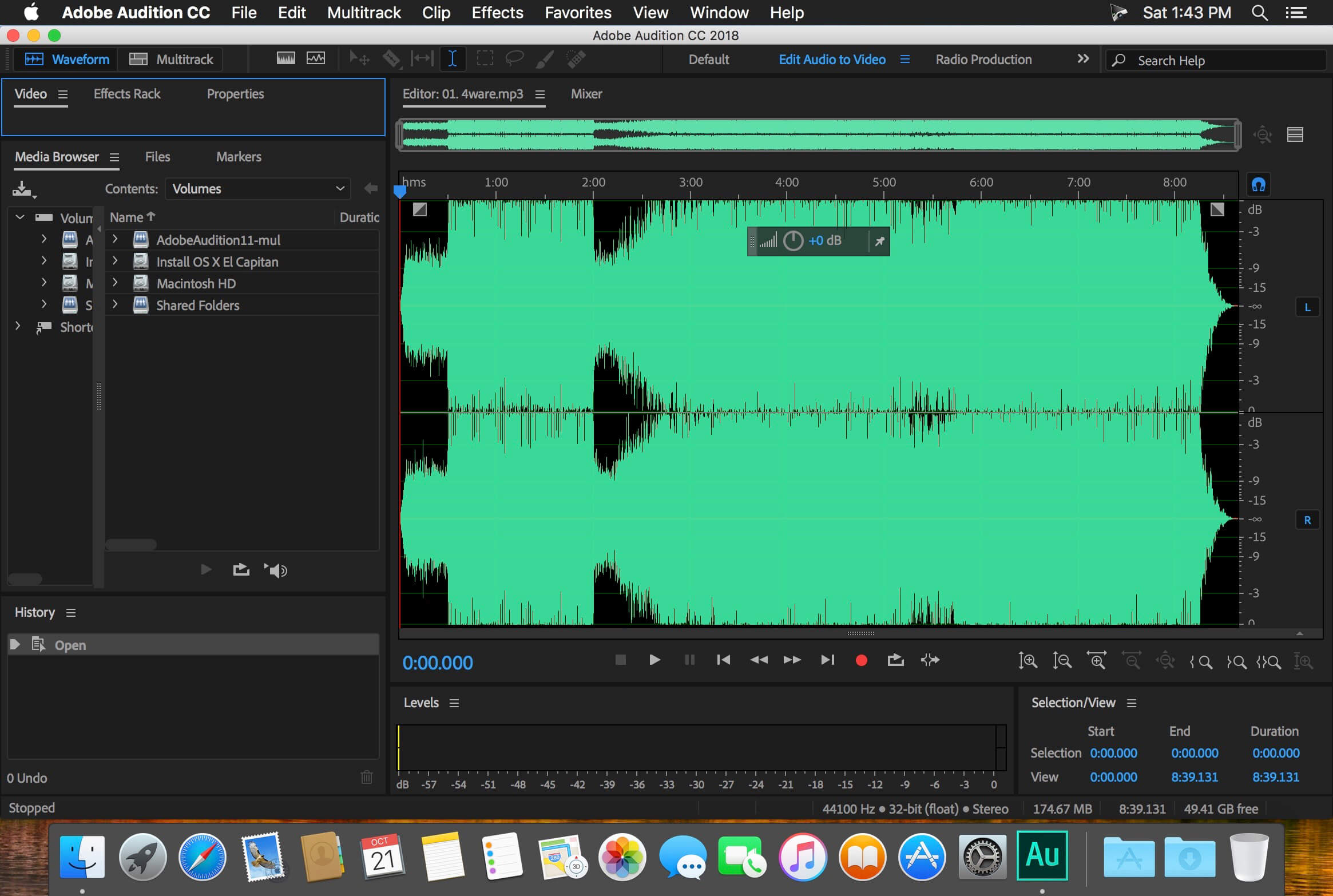Click the Skip Selection transport icon
This screenshot has width=1333, height=896.
click(930, 660)
